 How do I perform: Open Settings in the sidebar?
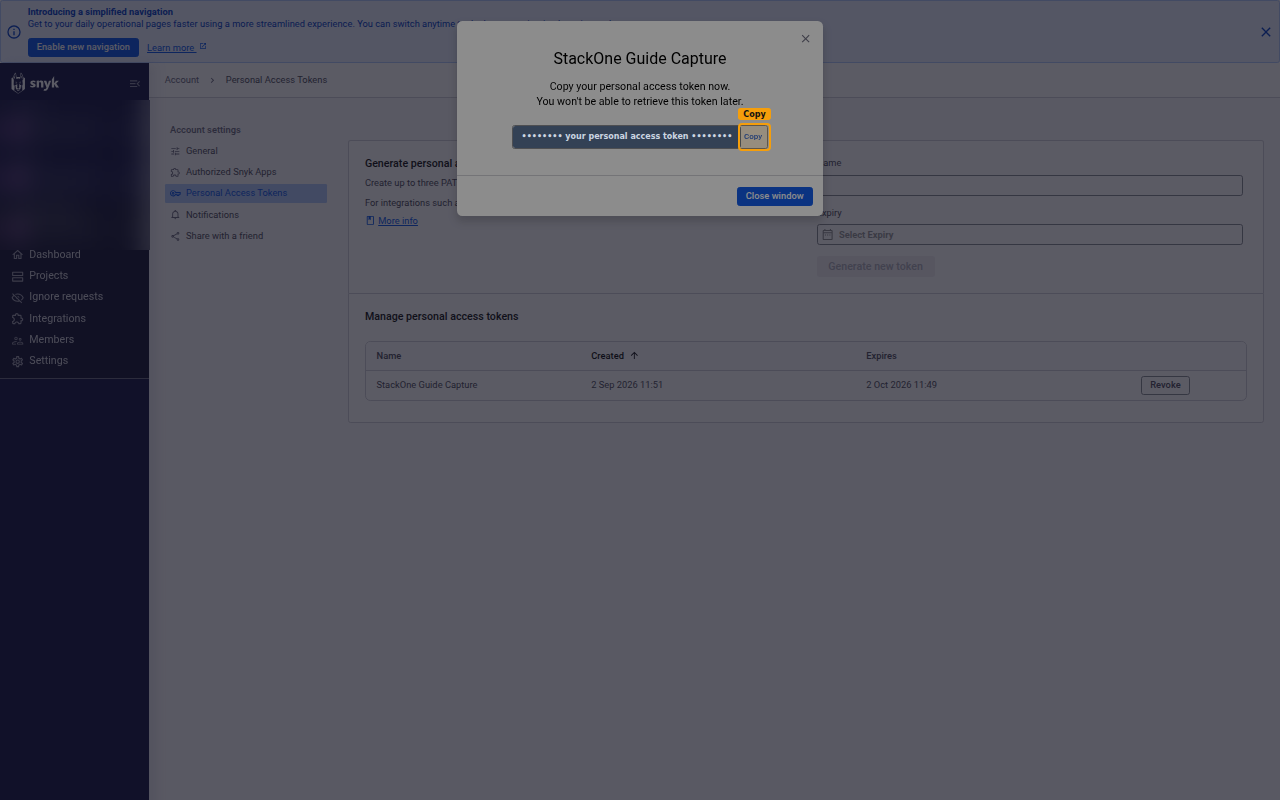click(48, 361)
